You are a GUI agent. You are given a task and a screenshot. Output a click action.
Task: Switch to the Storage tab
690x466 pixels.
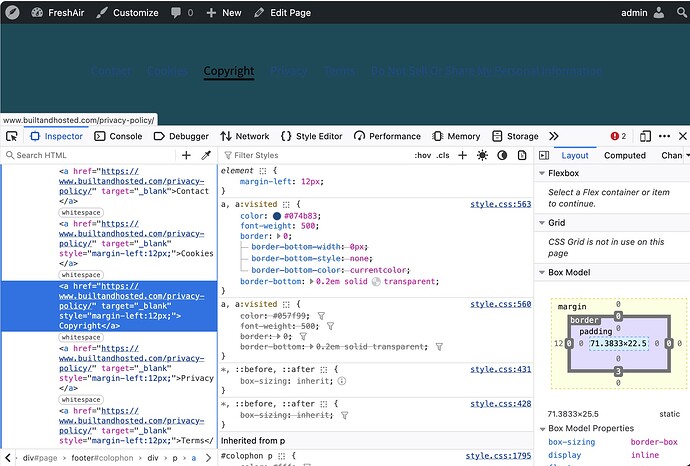pyautogui.click(x=515, y=136)
